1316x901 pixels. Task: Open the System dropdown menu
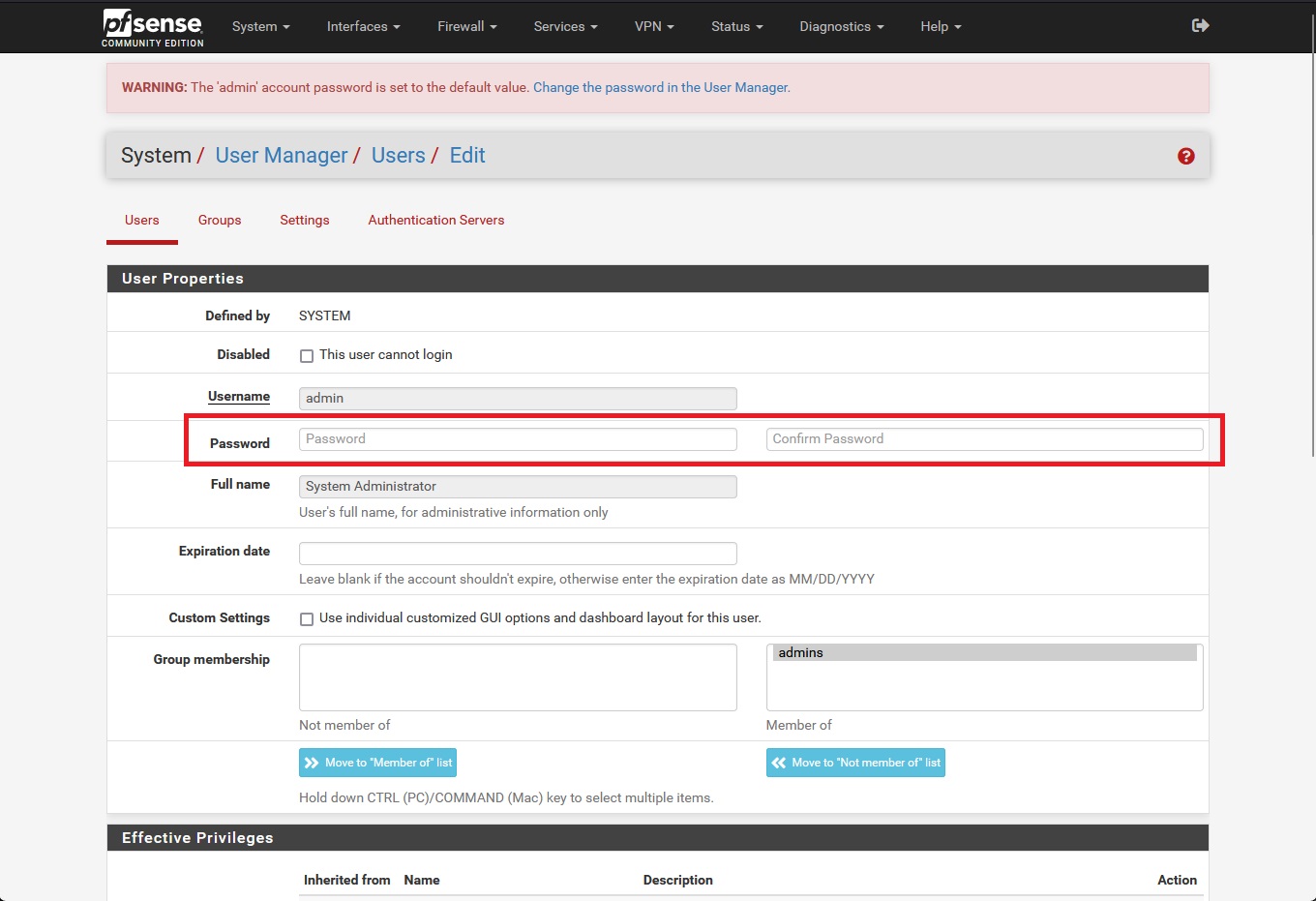(x=261, y=26)
